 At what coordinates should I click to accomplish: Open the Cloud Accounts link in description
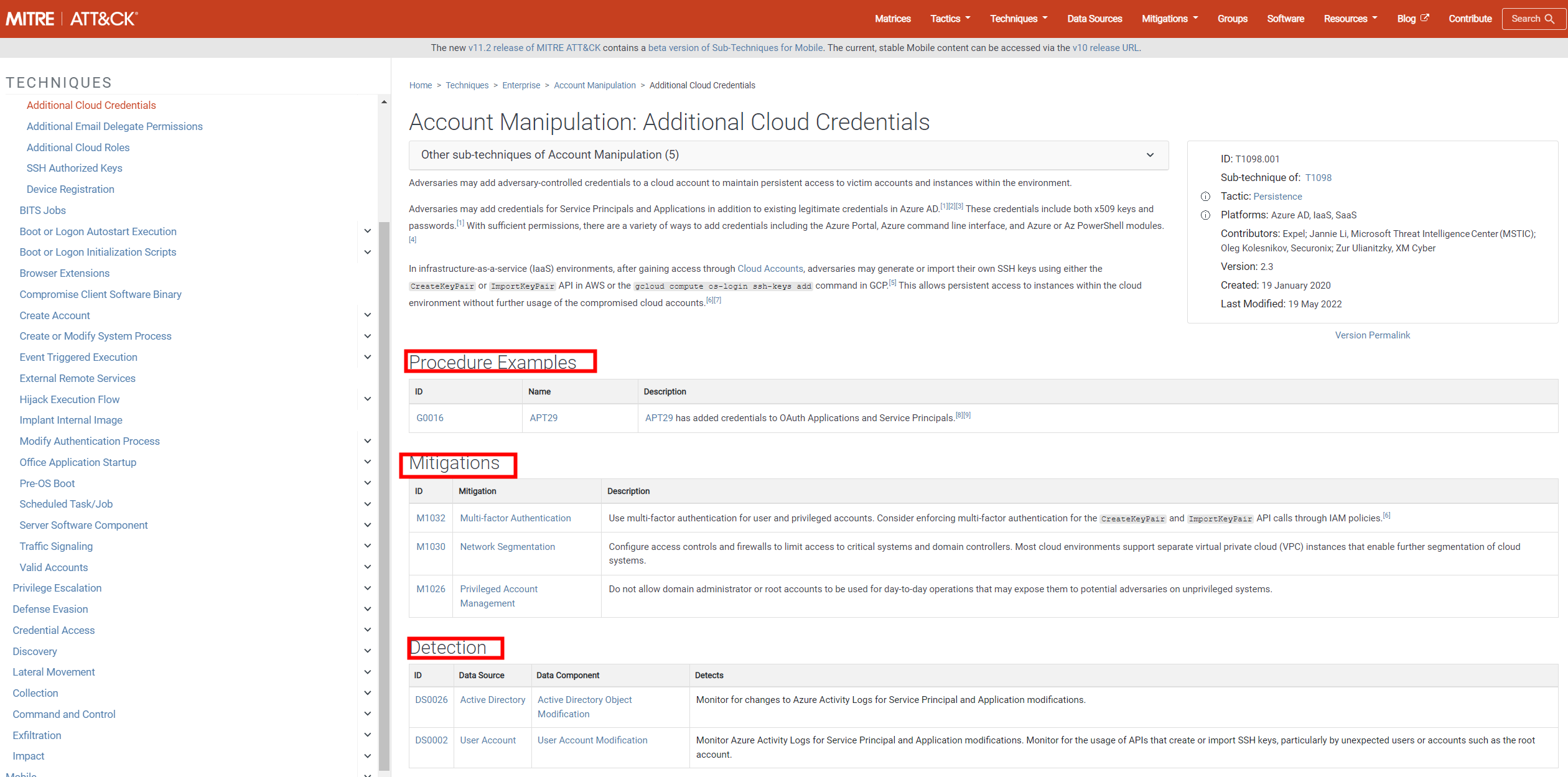coord(770,269)
